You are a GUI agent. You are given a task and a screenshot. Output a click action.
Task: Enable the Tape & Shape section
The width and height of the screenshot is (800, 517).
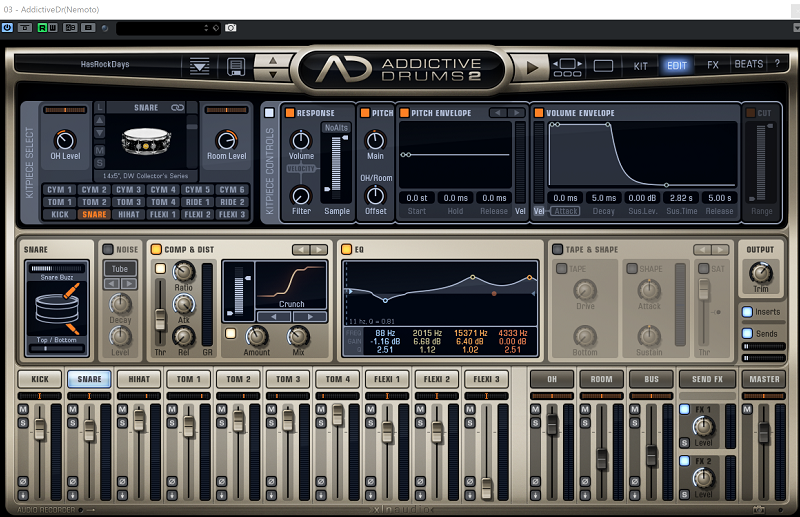tap(557, 249)
